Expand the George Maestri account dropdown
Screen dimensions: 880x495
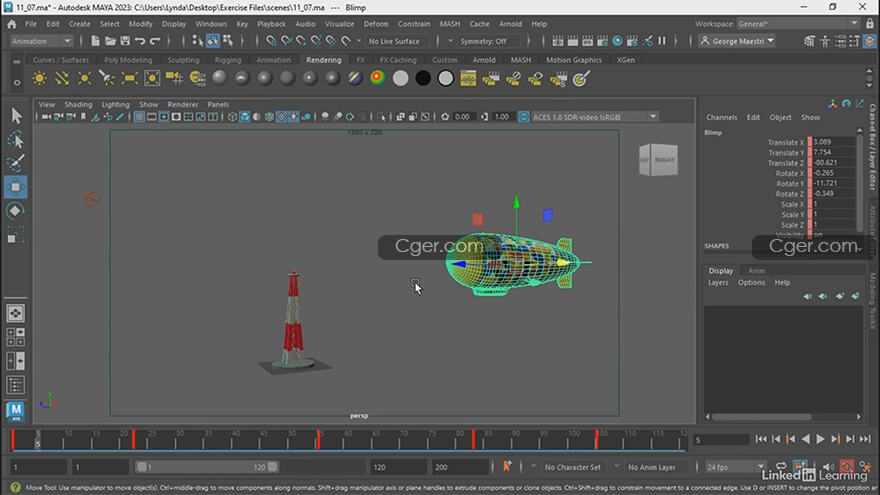[x=737, y=41]
